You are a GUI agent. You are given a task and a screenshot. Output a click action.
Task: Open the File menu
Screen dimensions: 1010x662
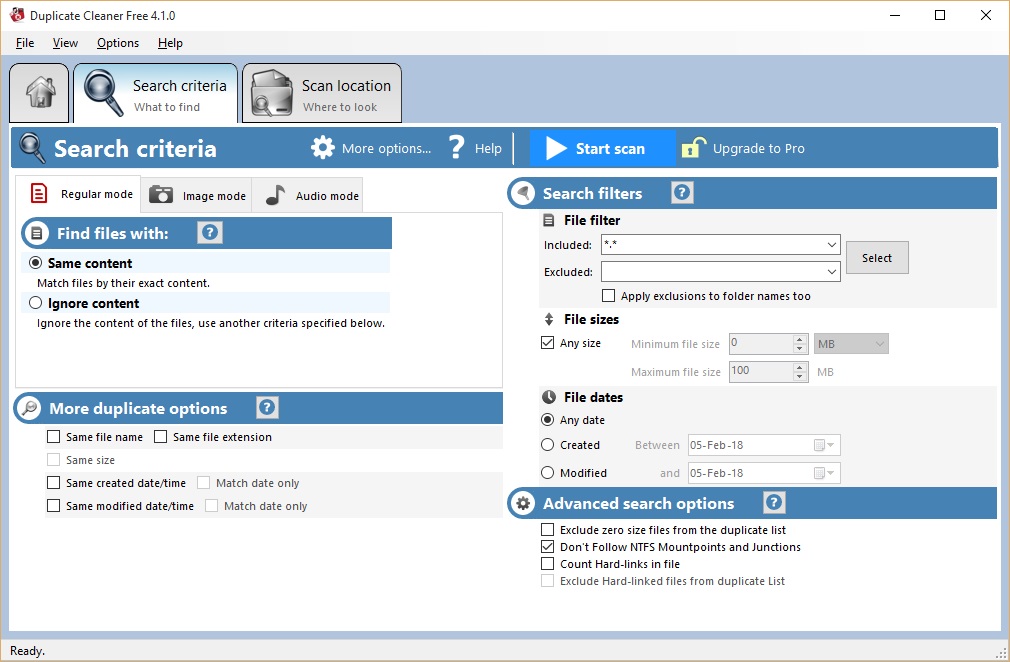coord(25,43)
